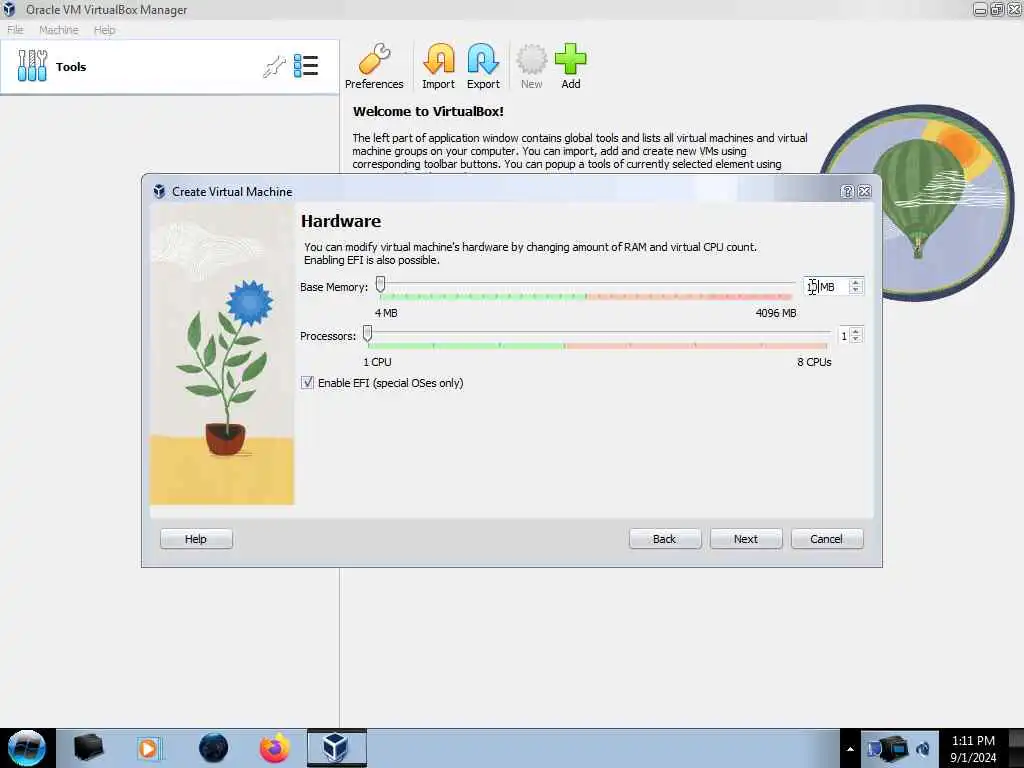Image resolution: width=1024 pixels, height=768 pixels.
Task: Click the Base Memory MB input field
Action: click(x=826, y=287)
